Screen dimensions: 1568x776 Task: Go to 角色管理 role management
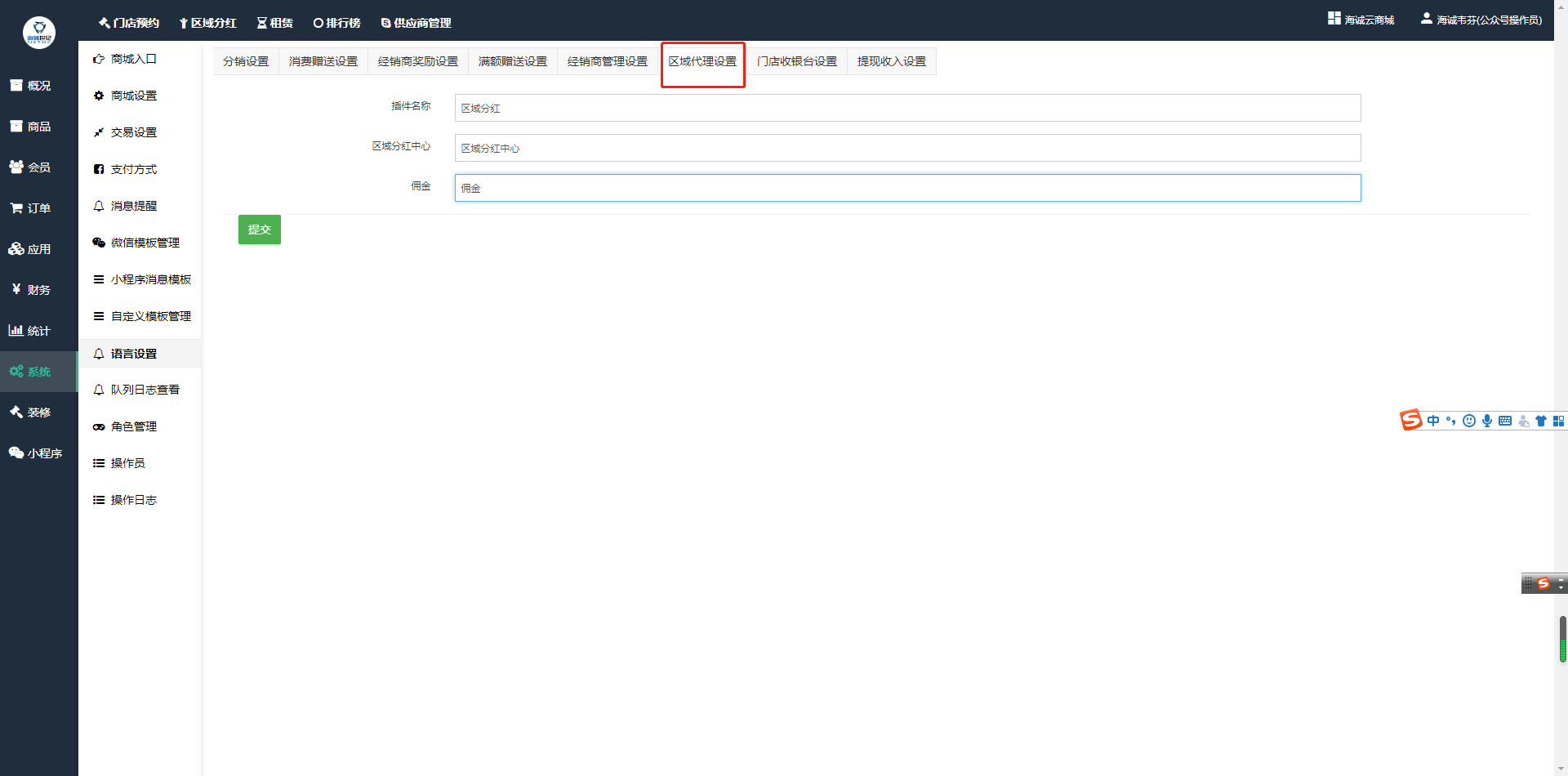point(125,426)
